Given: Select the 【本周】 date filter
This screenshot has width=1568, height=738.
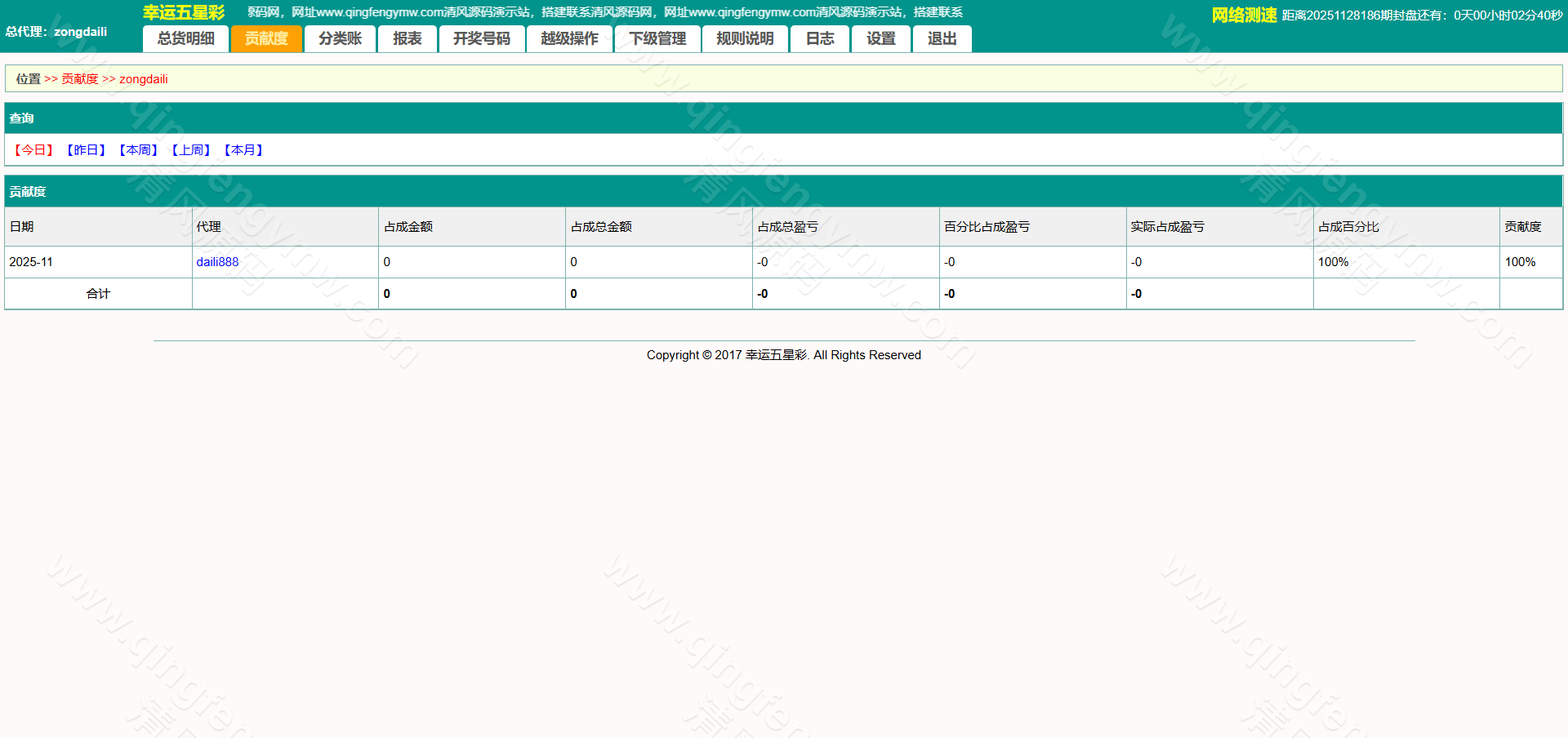Looking at the screenshot, I should coord(138,149).
